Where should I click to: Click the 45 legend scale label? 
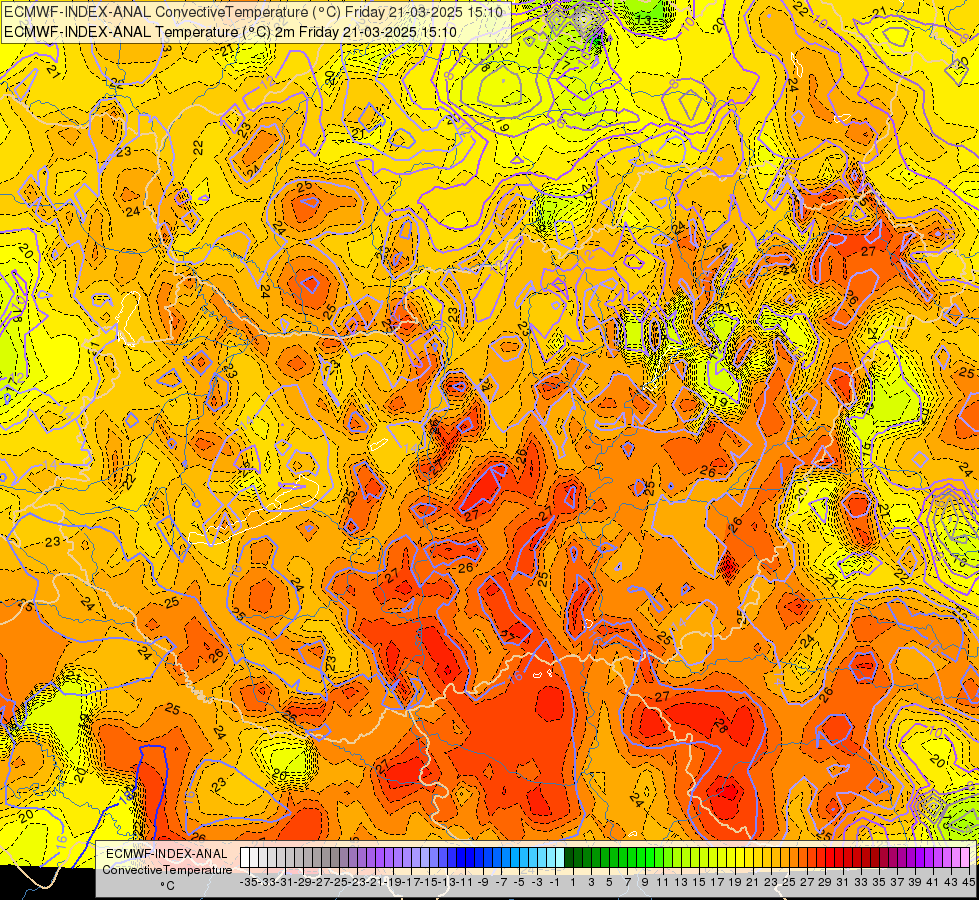point(968,883)
